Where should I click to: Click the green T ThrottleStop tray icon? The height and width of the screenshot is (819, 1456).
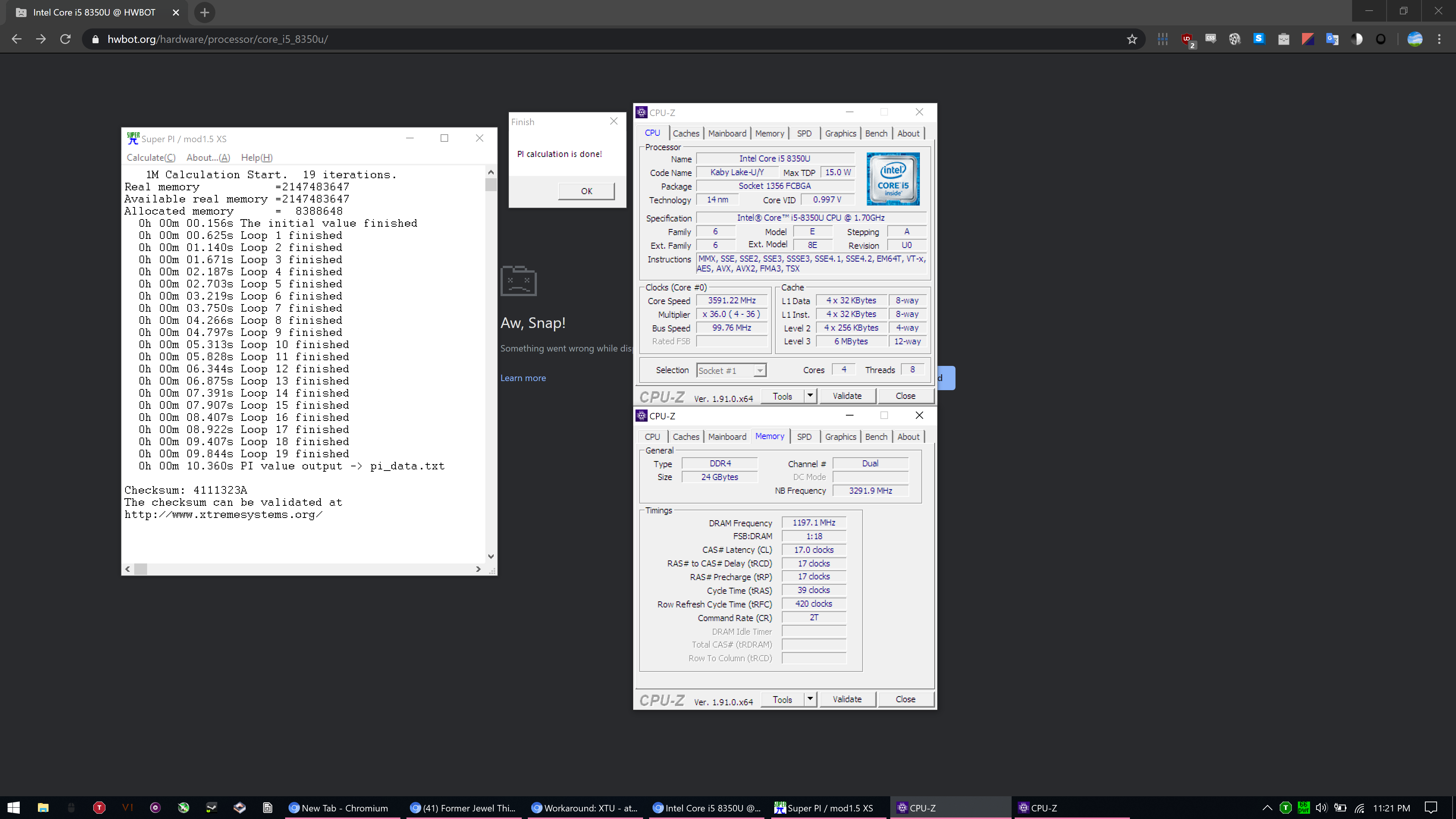point(1285,808)
